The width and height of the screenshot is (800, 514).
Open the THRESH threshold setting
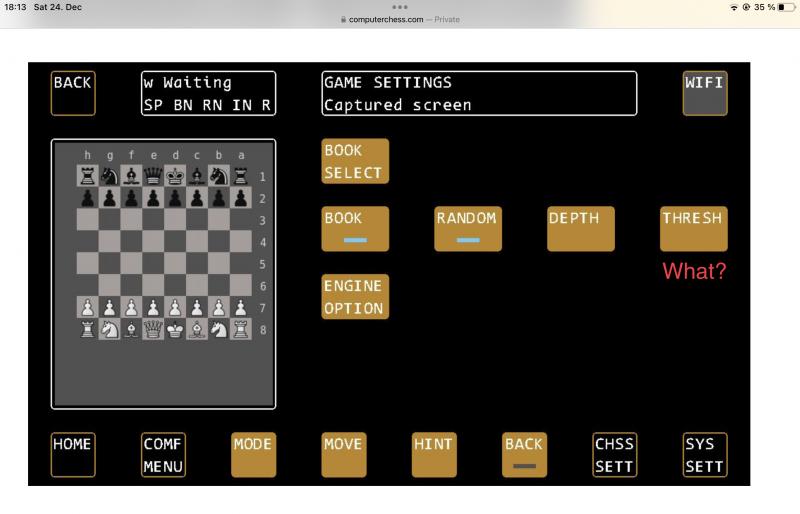693,229
